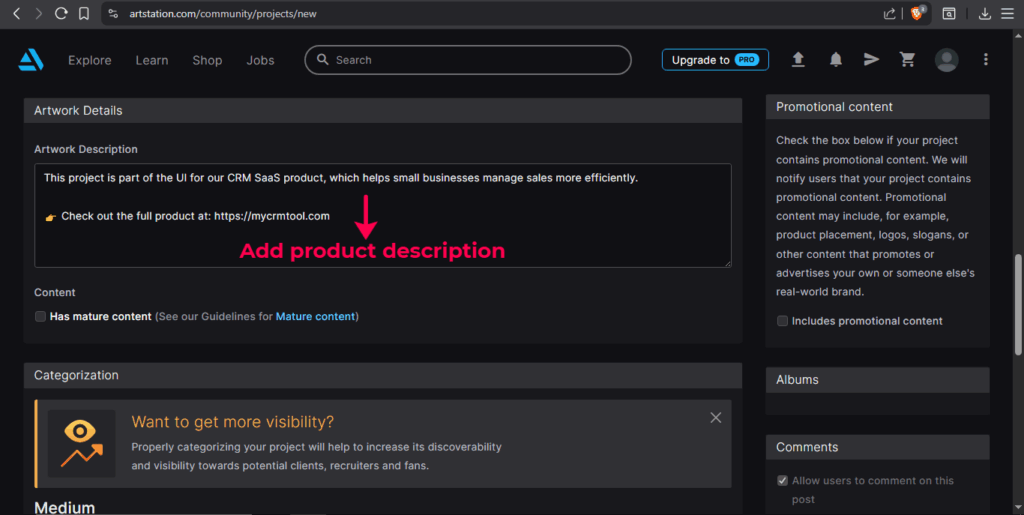This screenshot has height=515, width=1024.
Task: Go to the Jobs menu item
Action: tap(260, 60)
